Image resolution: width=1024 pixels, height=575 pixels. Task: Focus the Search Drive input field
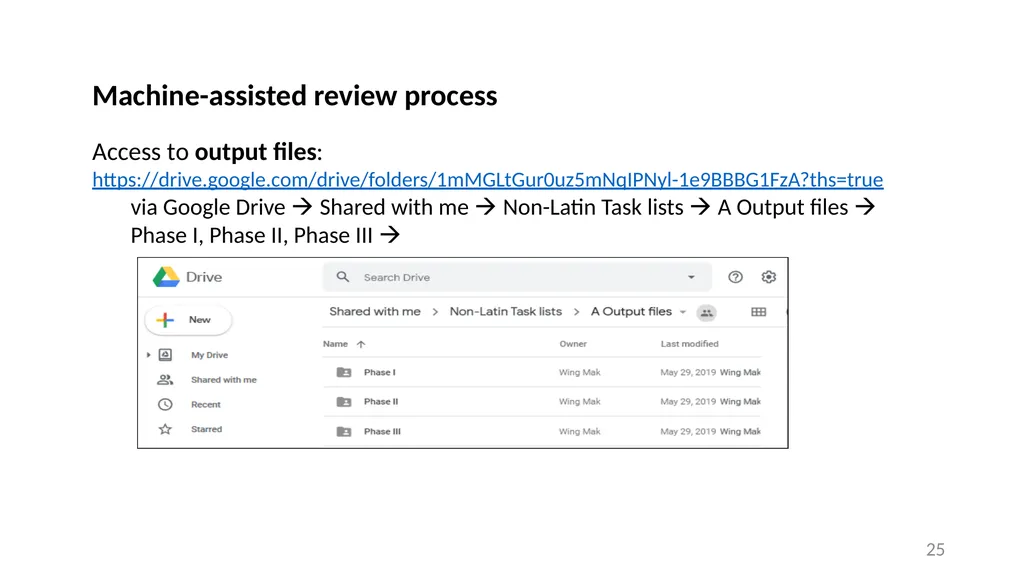click(516, 277)
